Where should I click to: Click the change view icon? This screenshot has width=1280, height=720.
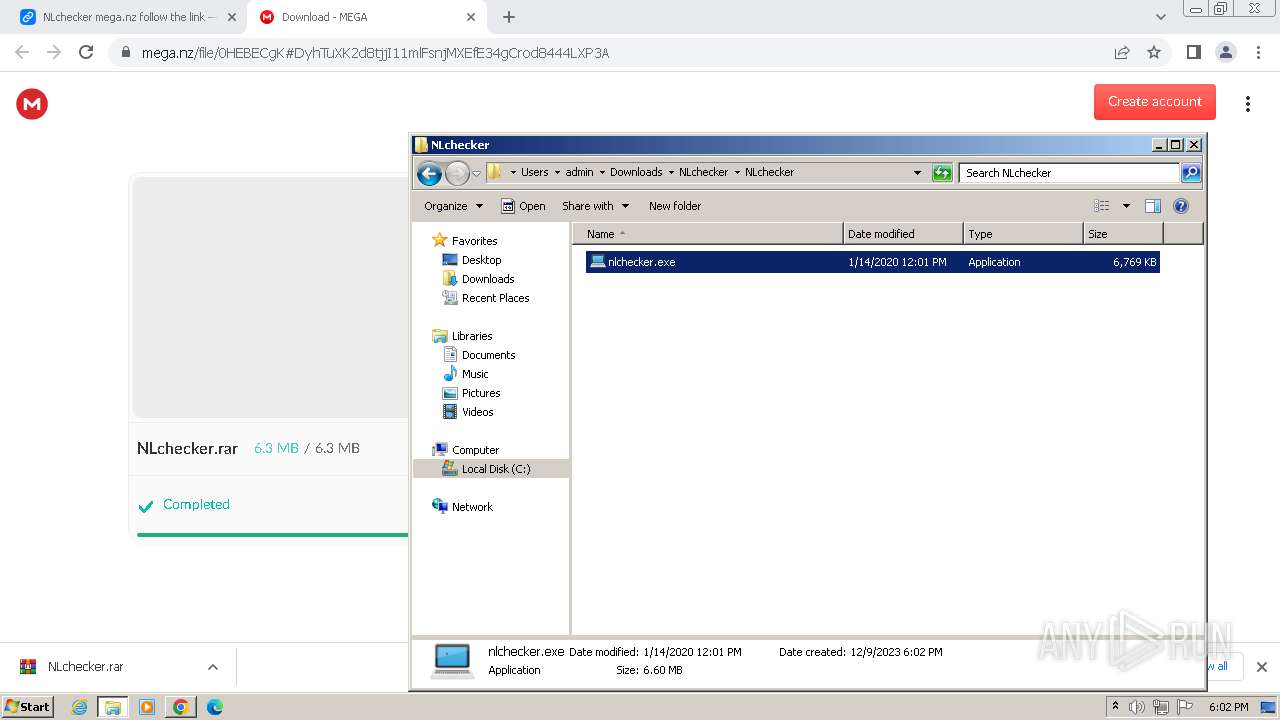(1102, 206)
